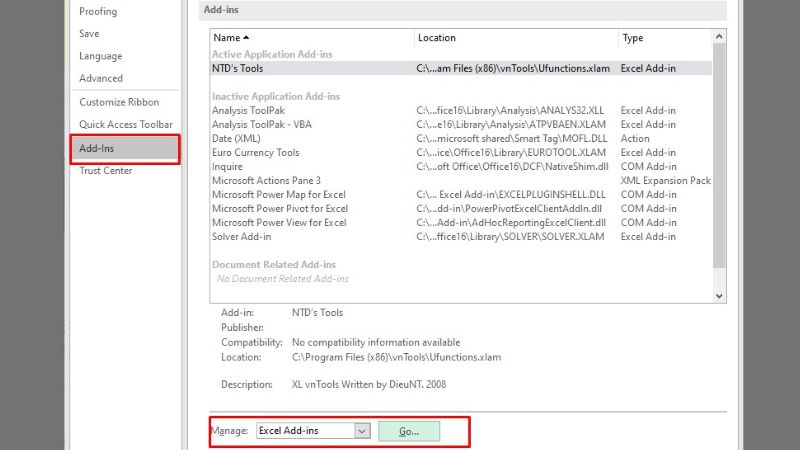Select Microsoft Power Pivot for Excel
Image resolution: width=800 pixels, height=450 pixels.
pos(280,209)
